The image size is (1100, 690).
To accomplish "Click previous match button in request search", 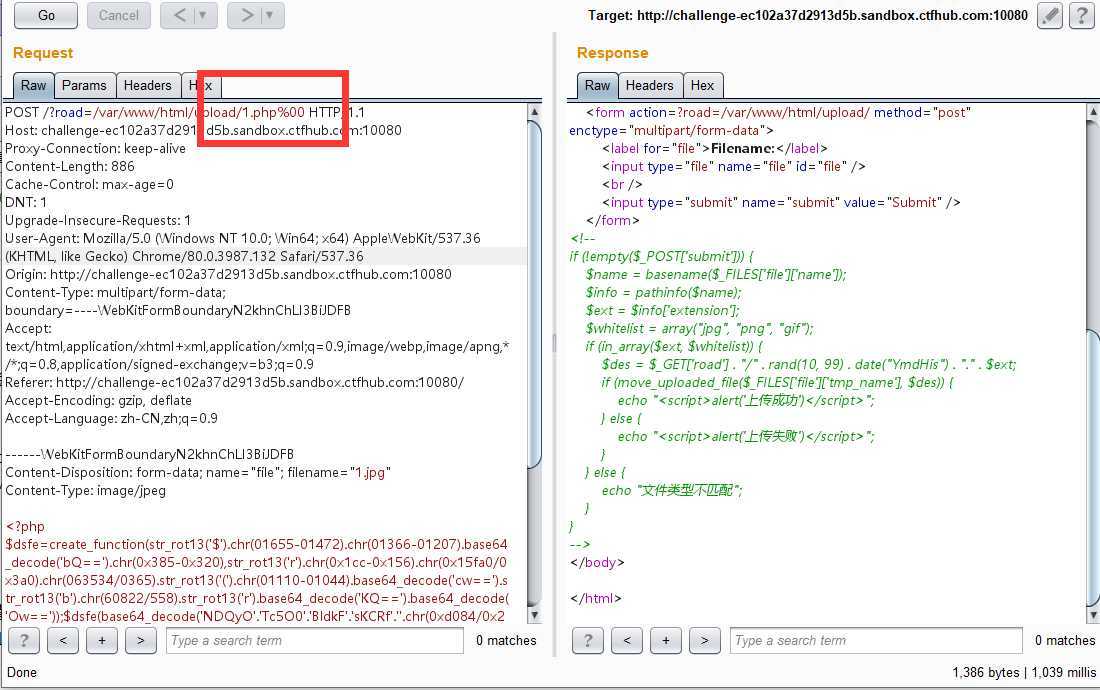I will [x=63, y=640].
